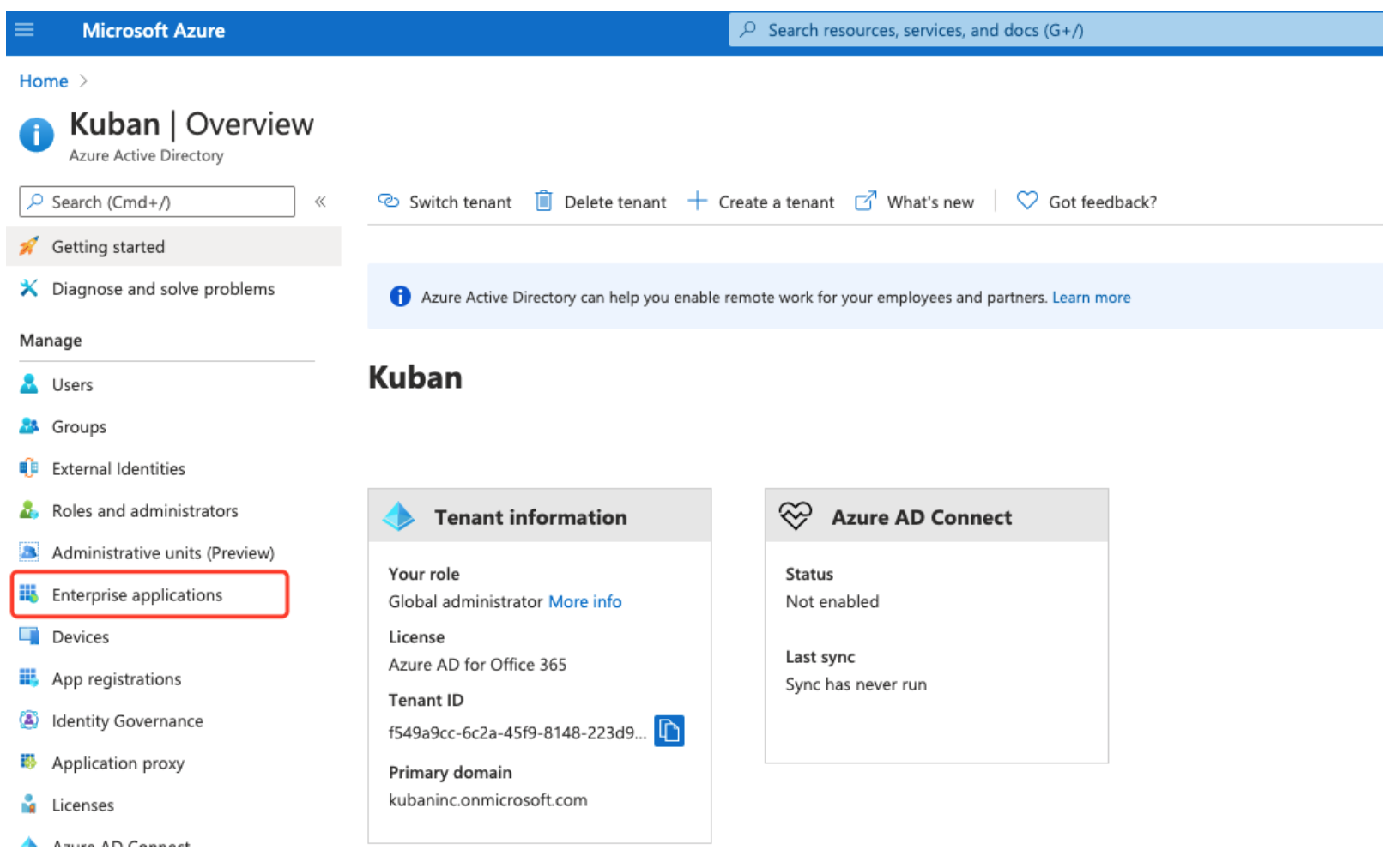This screenshot has height=868, width=1392.
Task: Click the App registrations icon
Action: (x=29, y=678)
